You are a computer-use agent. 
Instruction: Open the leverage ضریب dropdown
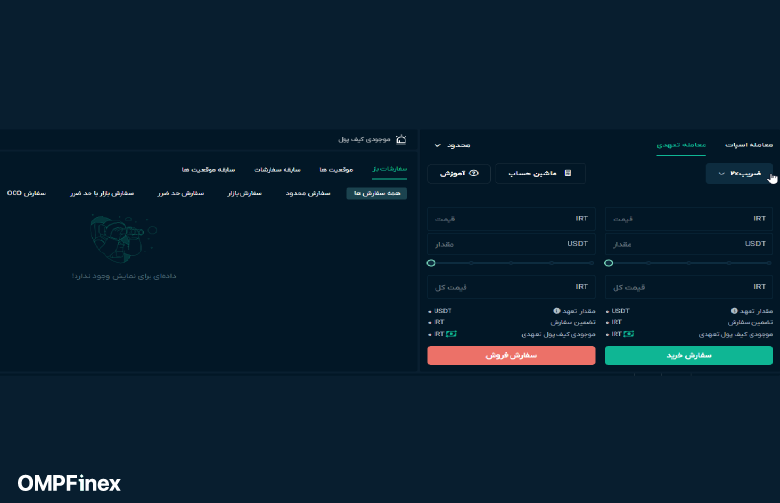click(739, 174)
